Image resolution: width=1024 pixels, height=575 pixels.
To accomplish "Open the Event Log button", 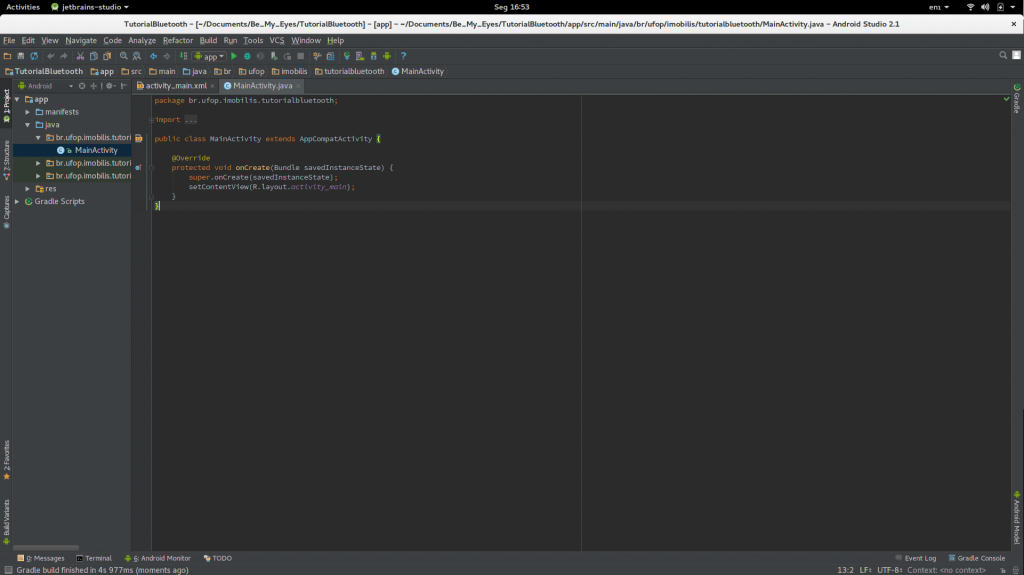I will pyautogui.click(x=916, y=558).
